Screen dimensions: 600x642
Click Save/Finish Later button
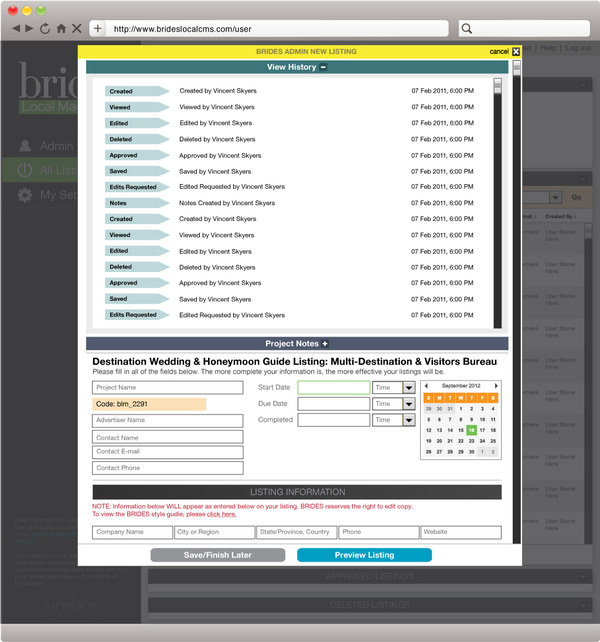click(x=218, y=555)
